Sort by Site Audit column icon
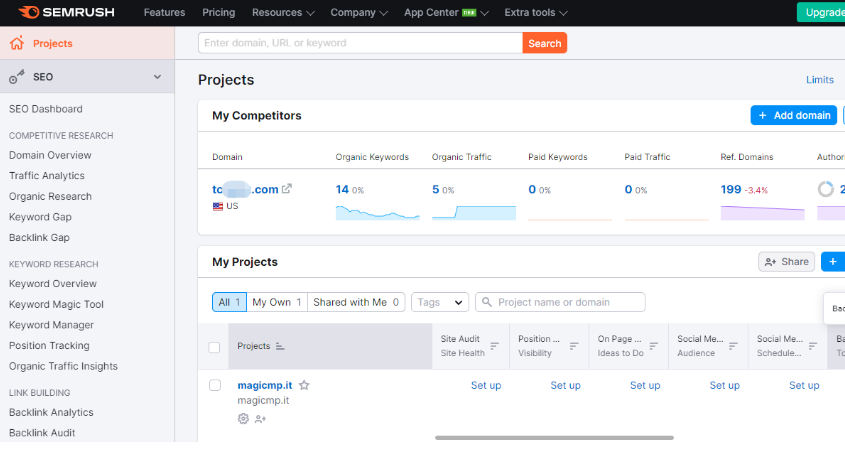 494,346
